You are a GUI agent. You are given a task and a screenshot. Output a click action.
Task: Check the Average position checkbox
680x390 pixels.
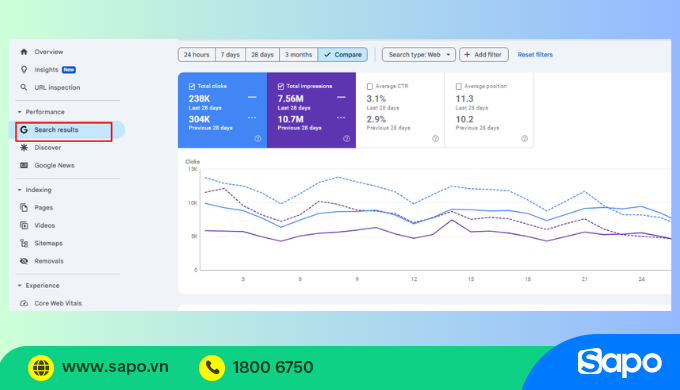click(458, 86)
